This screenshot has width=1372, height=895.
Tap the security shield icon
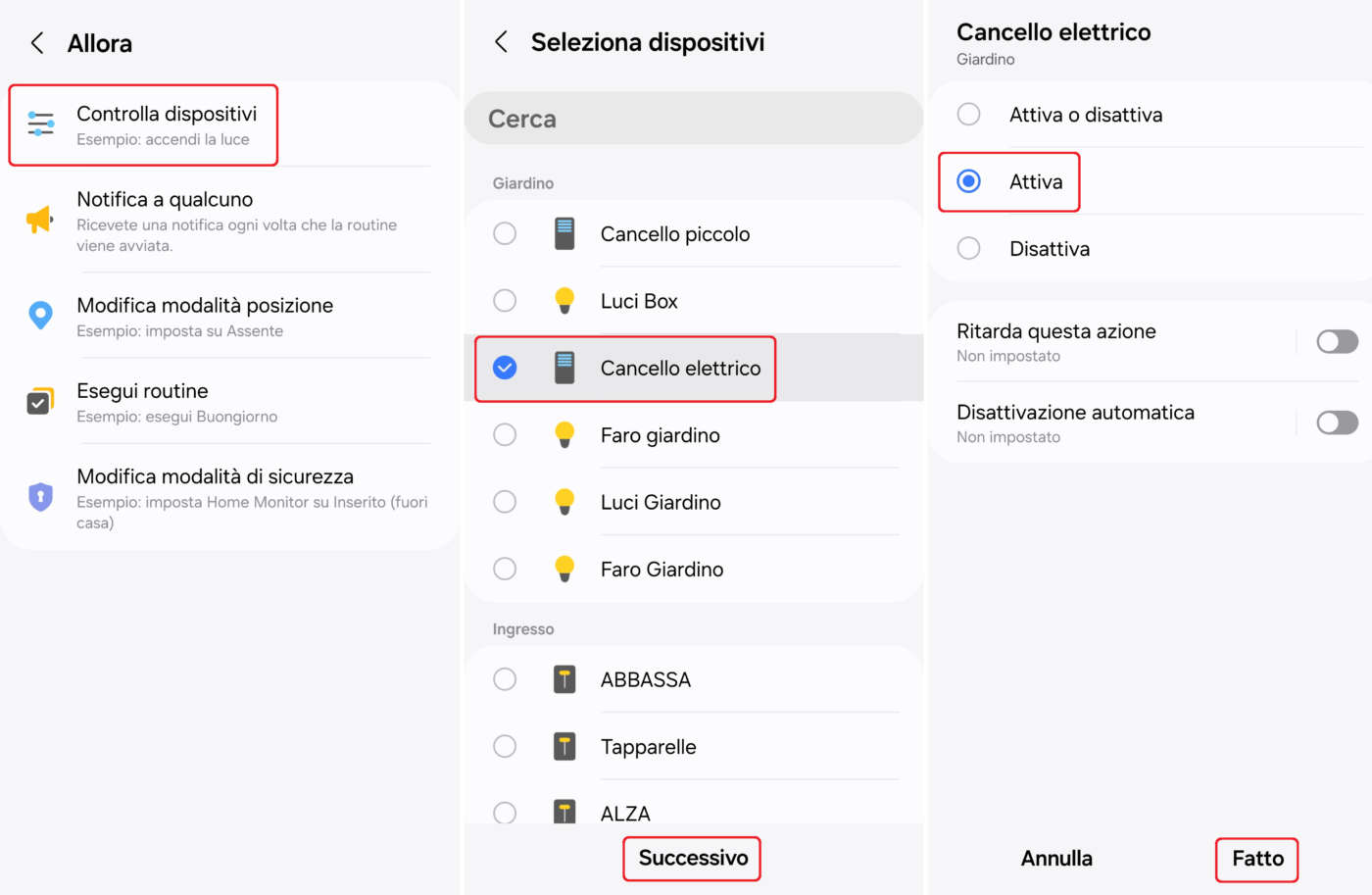click(40, 497)
